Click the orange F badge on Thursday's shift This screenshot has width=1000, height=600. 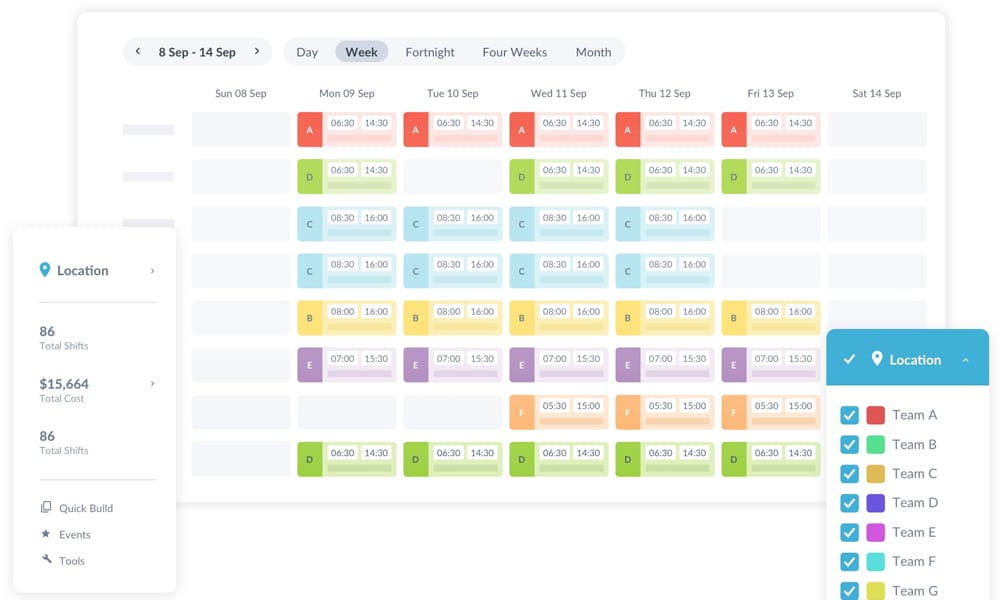click(x=627, y=411)
